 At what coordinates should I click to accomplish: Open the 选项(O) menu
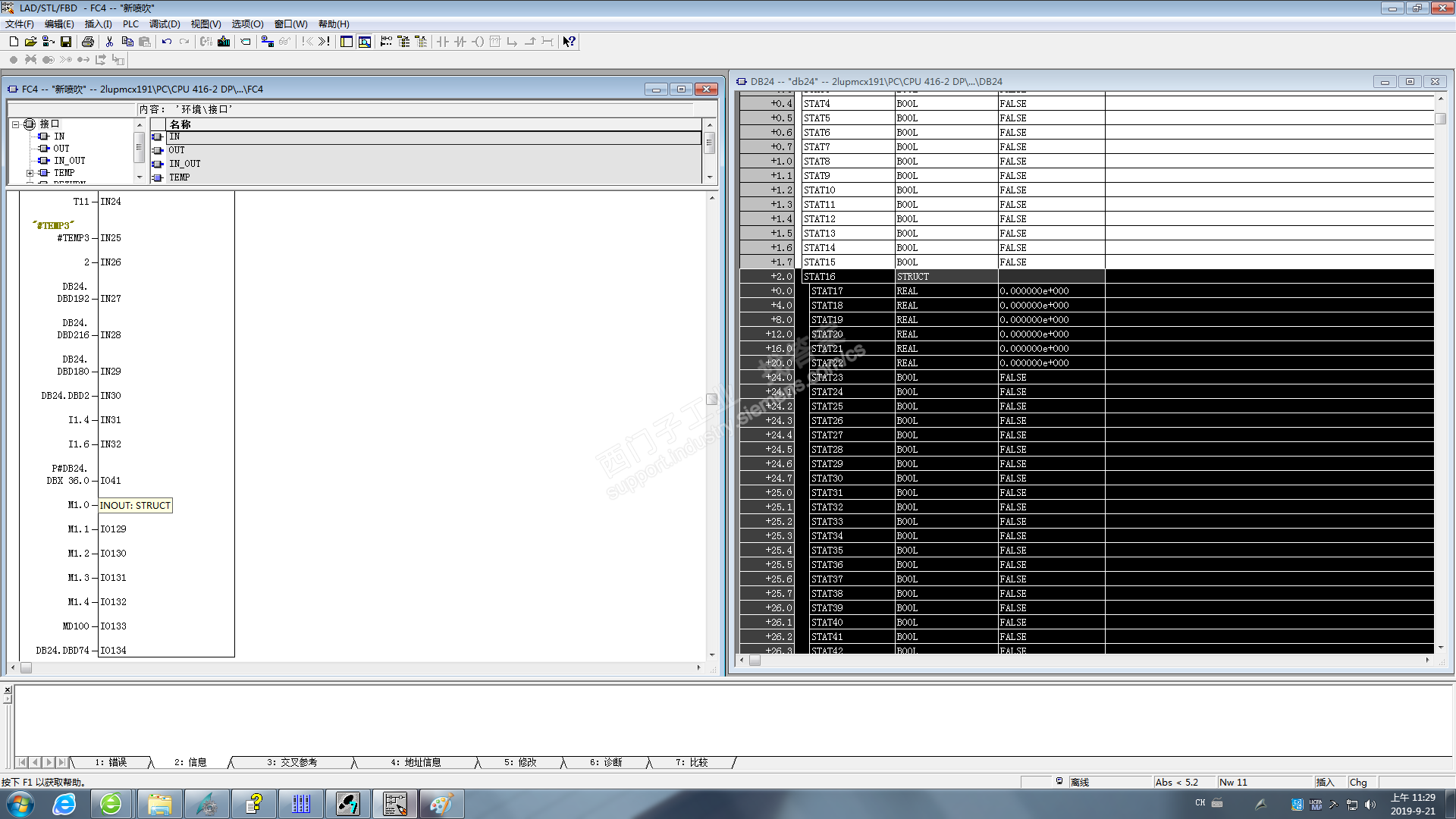pos(247,24)
